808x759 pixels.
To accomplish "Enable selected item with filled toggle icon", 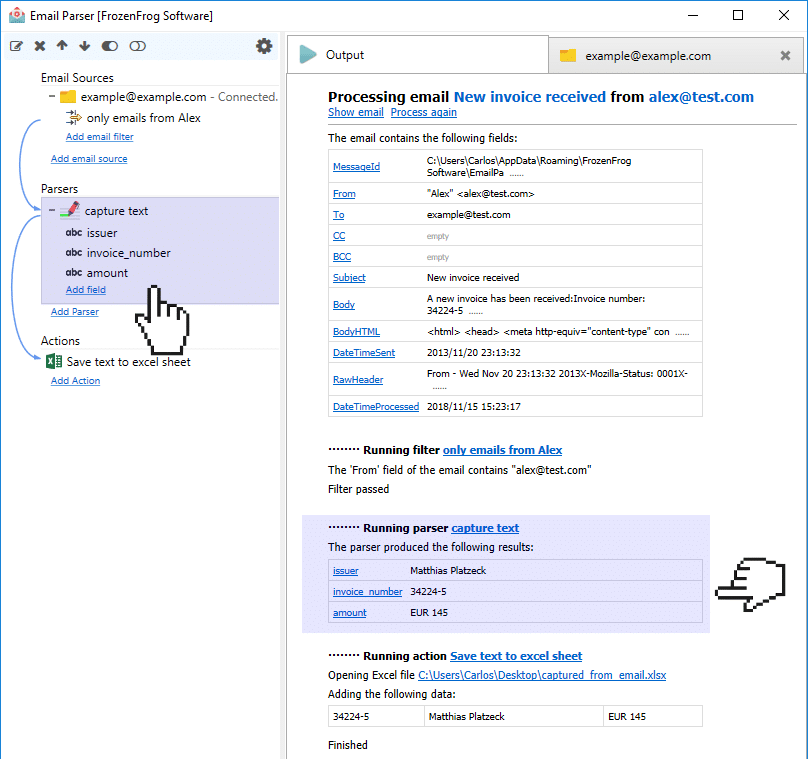I will (110, 46).
